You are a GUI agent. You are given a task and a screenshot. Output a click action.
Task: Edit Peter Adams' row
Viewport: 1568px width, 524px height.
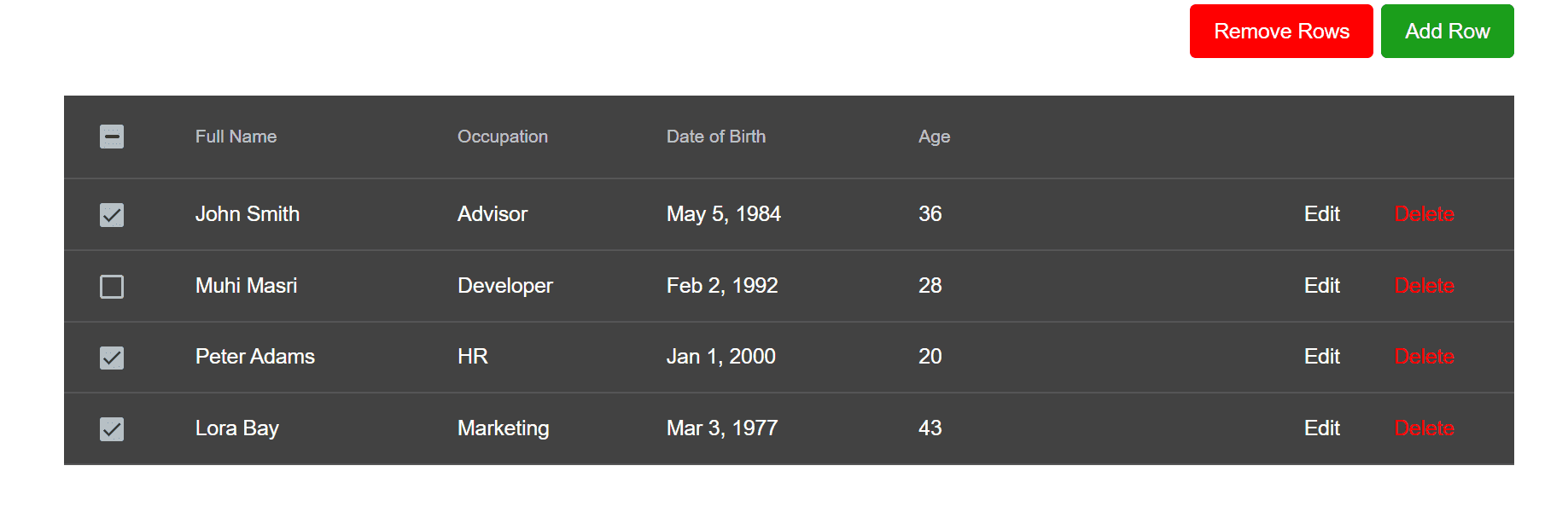1321,357
